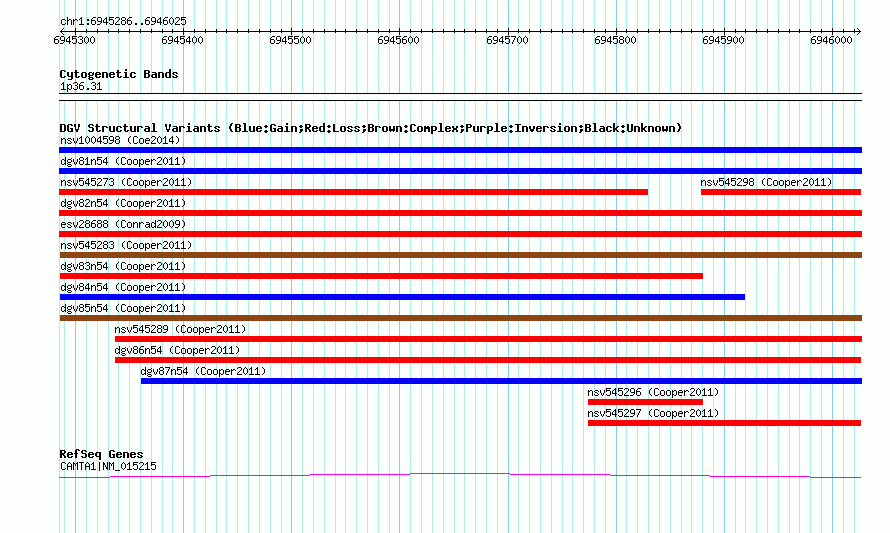Open the nsv545297 (Cooper2011) label

point(653,413)
